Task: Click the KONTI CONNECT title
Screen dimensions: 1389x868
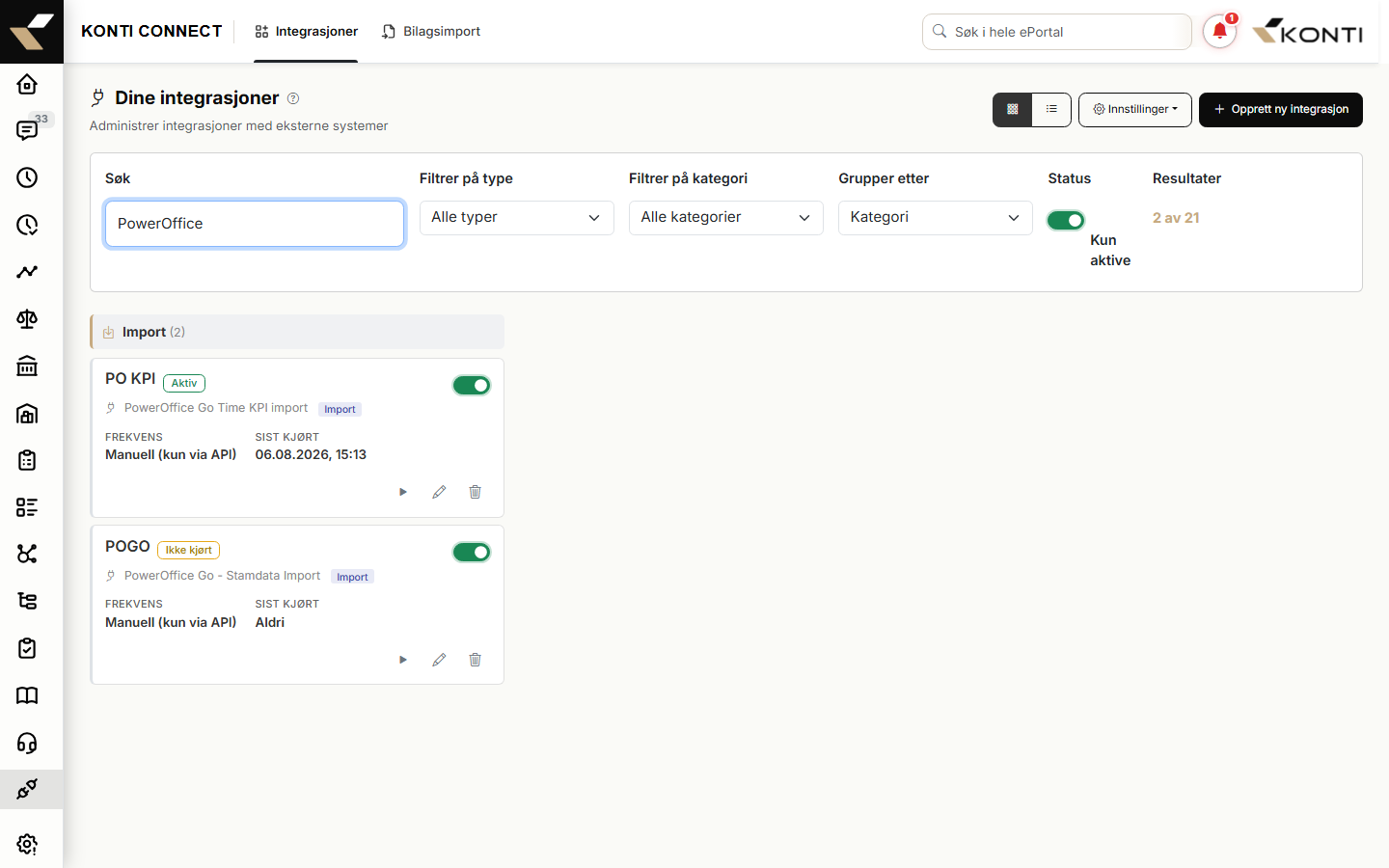Action: [151, 32]
